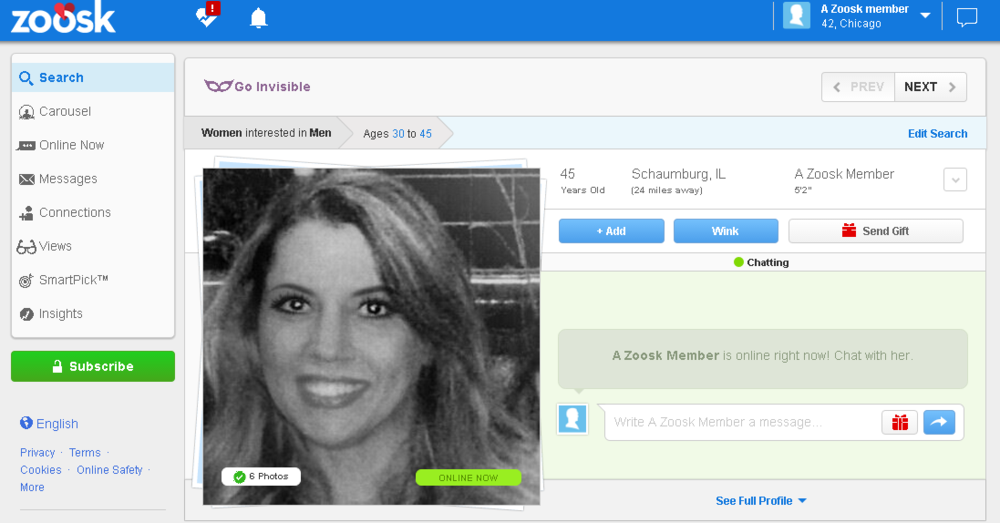Click the PREV profile button

click(858, 87)
